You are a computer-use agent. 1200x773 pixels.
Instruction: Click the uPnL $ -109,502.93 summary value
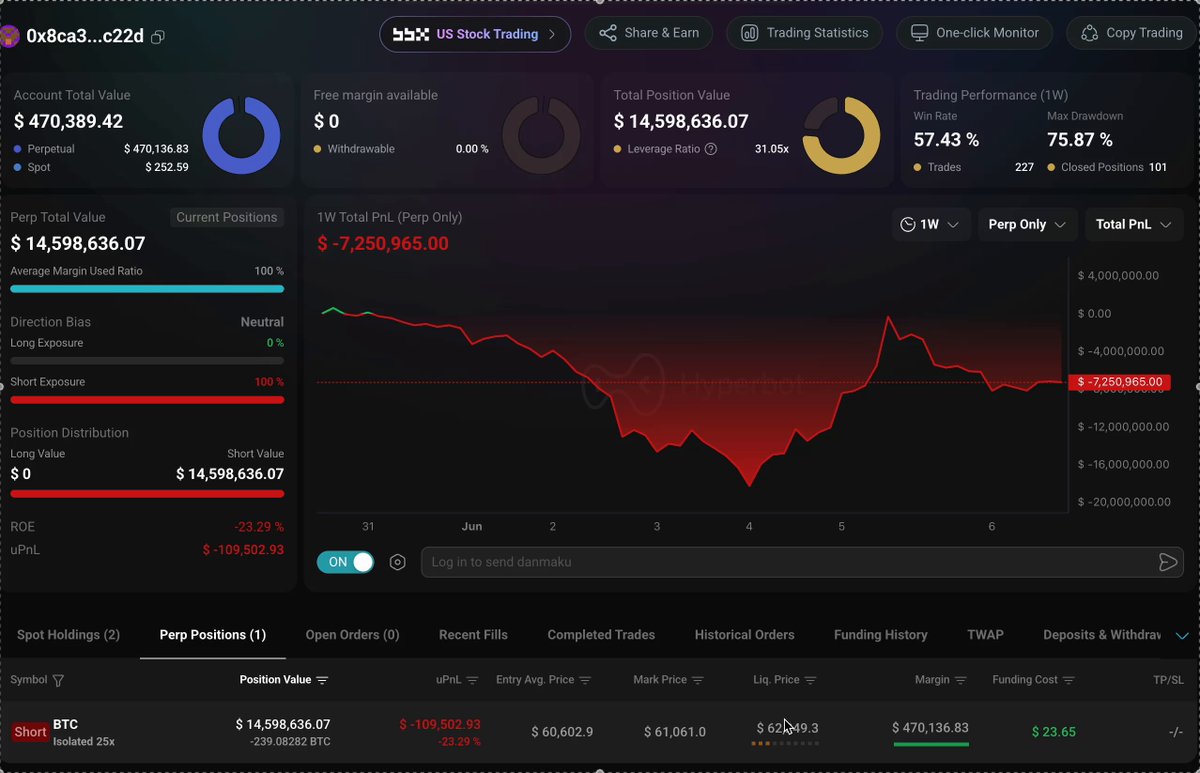point(243,550)
